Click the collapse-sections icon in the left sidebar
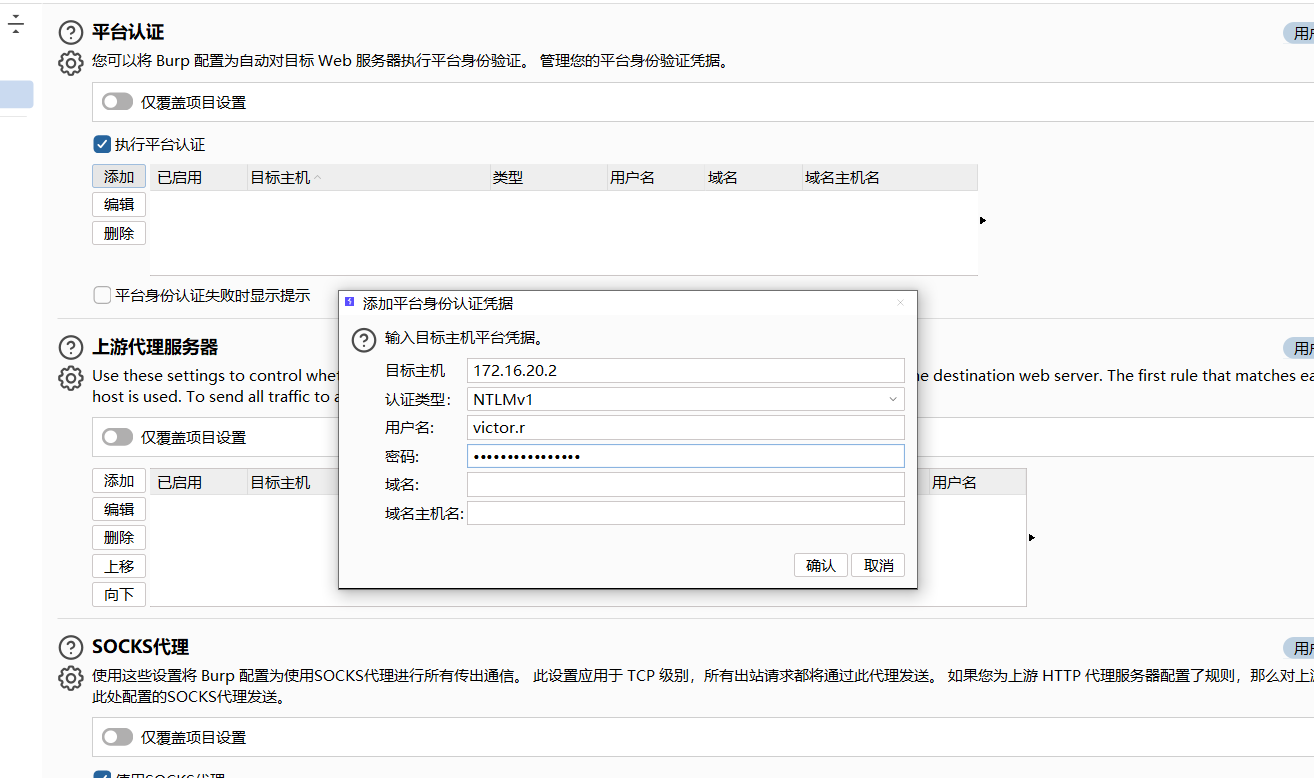1314x778 pixels. click(x=15, y=23)
